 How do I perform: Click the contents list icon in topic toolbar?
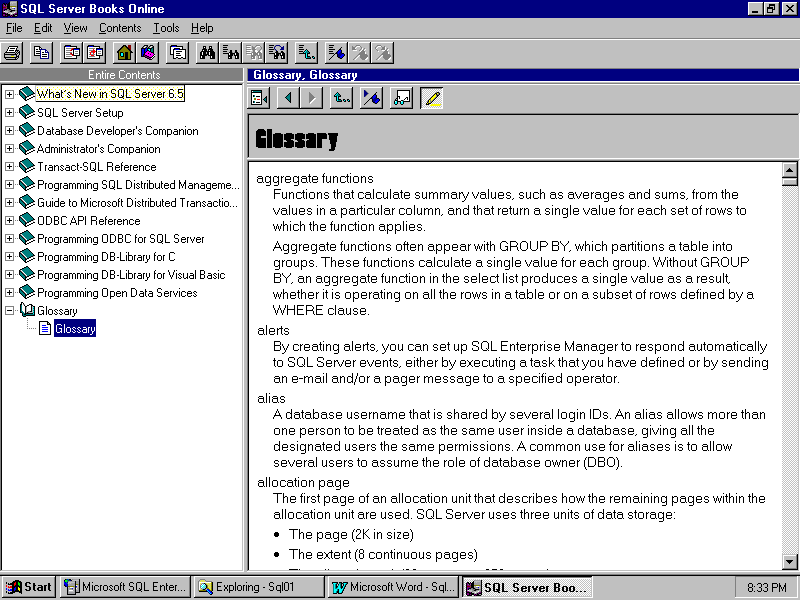pyautogui.click(x=259, y=98)
